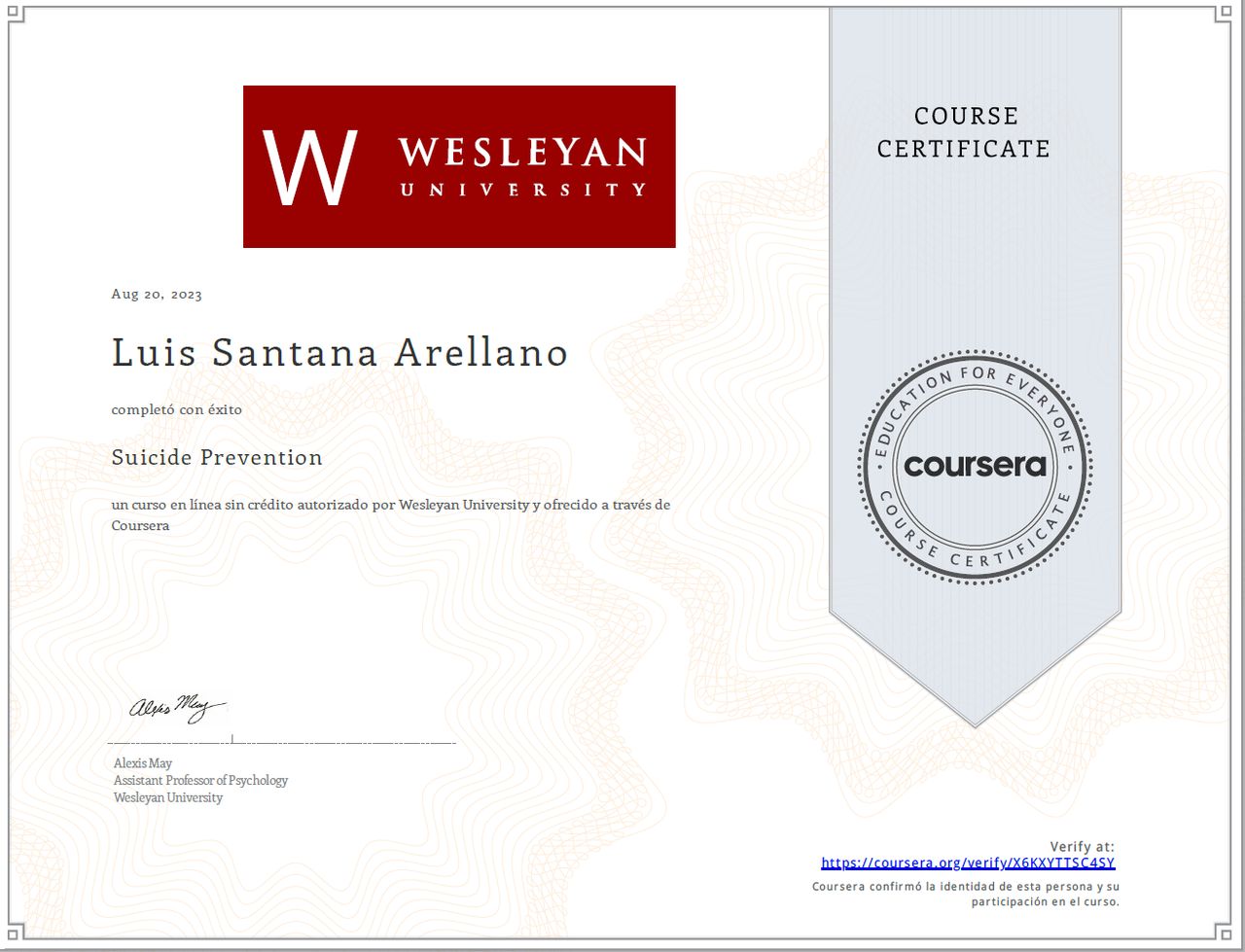This screenshot has width=1245, height=952.
Task: Click the top-right corner ornament
Action: coord(1230,14)
